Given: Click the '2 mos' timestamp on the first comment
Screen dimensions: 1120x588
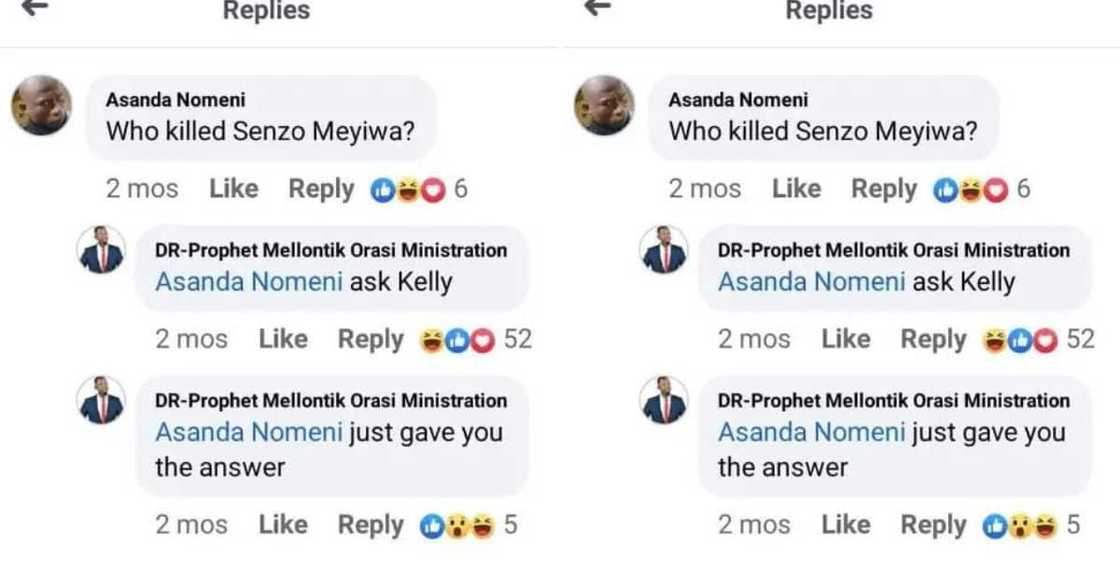Looking at the screenshot, I should (143, 188).
